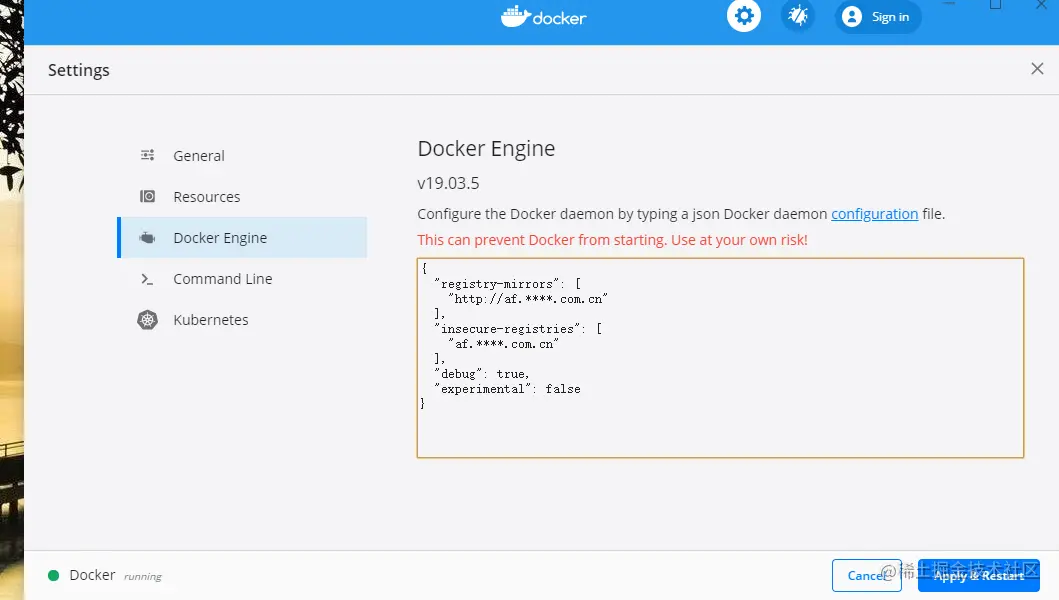This screenshot has width=1059, height=600.
Task: Click the "debug": true line
Action: 482,374
